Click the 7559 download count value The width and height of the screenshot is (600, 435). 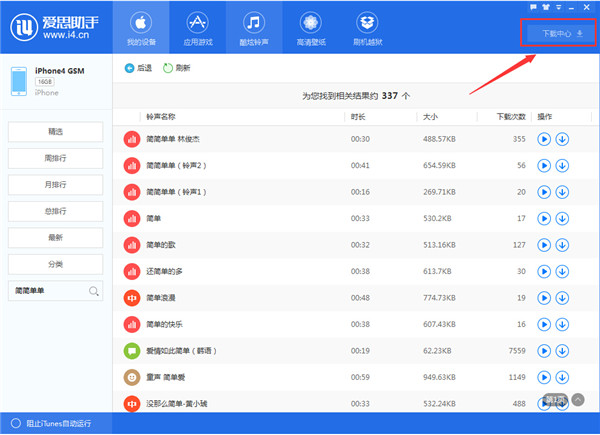click(x=517, y=351)
